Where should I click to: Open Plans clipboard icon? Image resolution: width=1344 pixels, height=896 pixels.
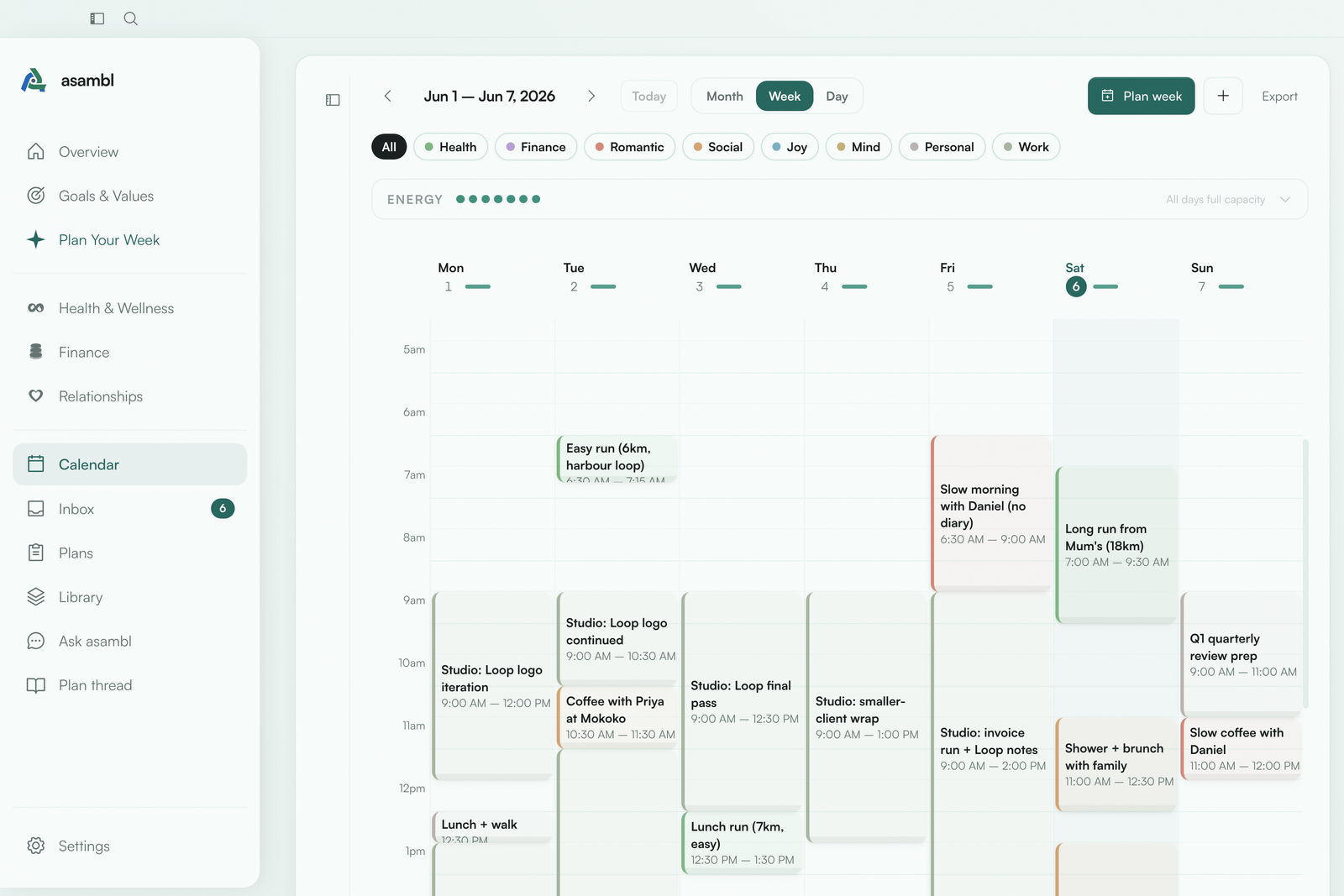click(35, 553)
